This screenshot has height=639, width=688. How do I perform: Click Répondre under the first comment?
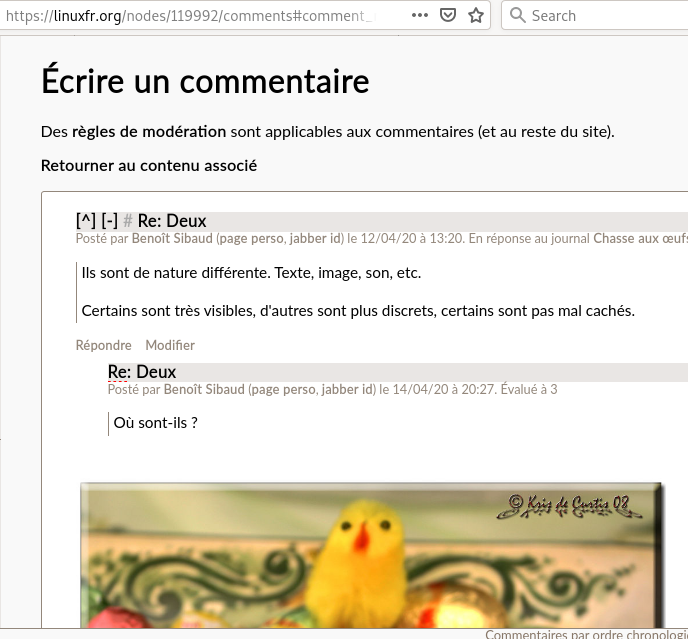click(103, 345)
